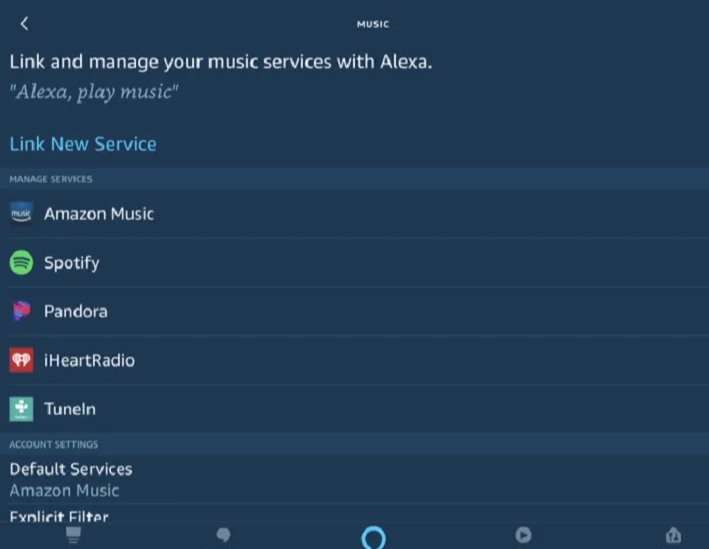Open the Devices tab in bottom bar
Viewport: 709px width, 549px height.
click(x=674, y=535)
